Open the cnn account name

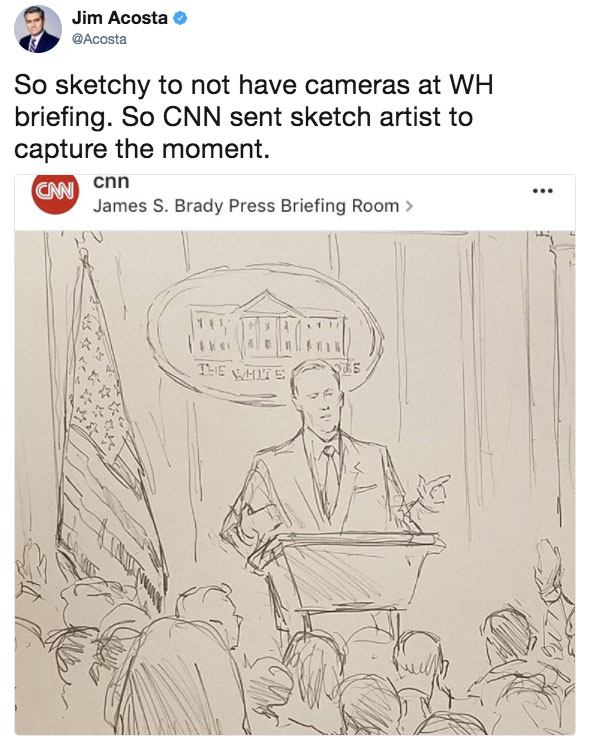pyautogui.click(x=111, y=181)
